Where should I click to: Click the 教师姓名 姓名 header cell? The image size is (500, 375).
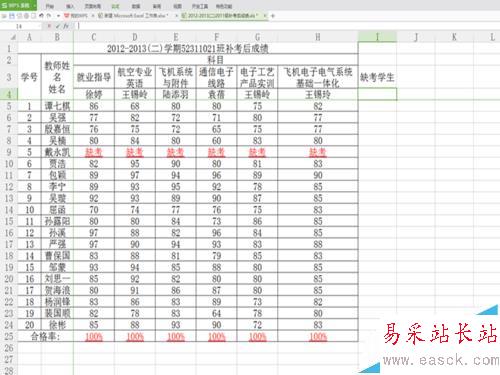tap(57, 77)
